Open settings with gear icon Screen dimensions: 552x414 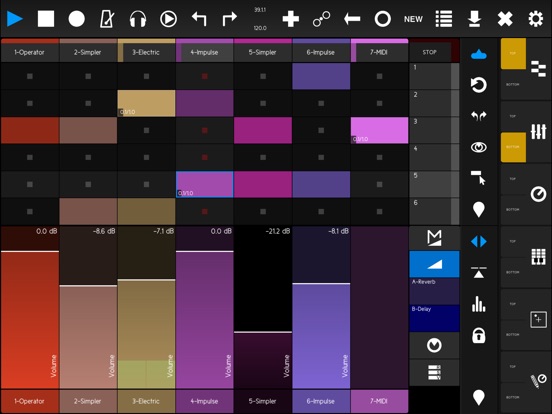tap(535, 19)
